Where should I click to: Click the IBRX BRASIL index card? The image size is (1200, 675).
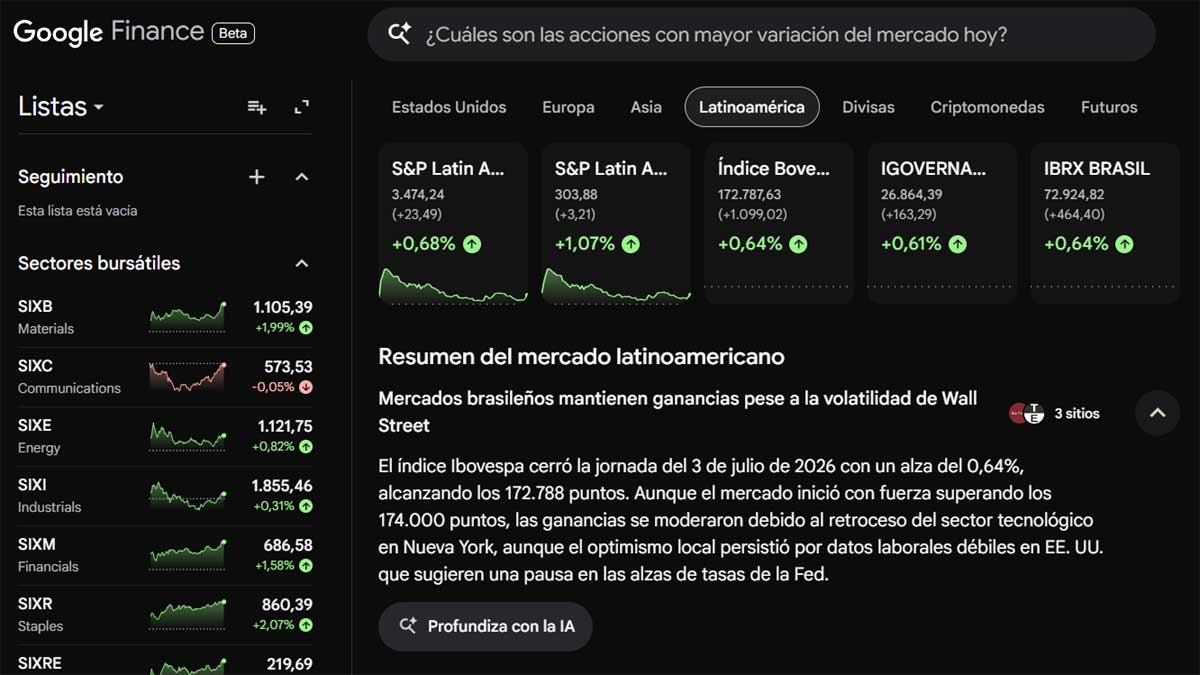pyautogui.click(x=1105, y=223)
